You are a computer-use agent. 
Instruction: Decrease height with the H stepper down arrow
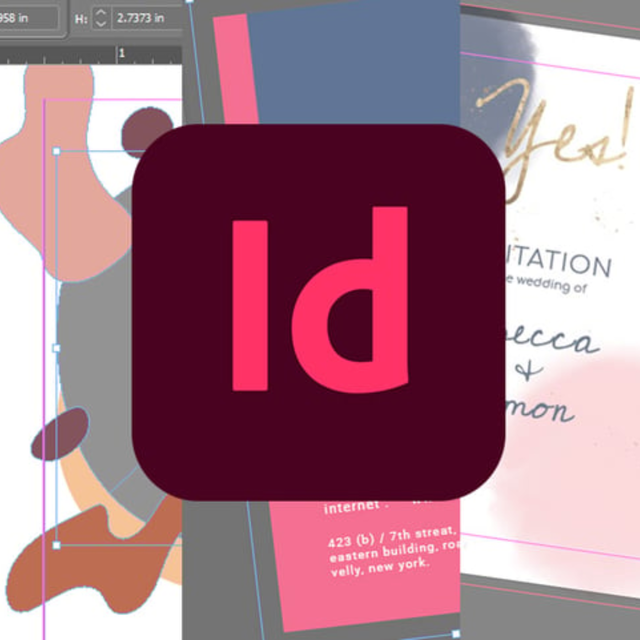[x=100, y=23]
